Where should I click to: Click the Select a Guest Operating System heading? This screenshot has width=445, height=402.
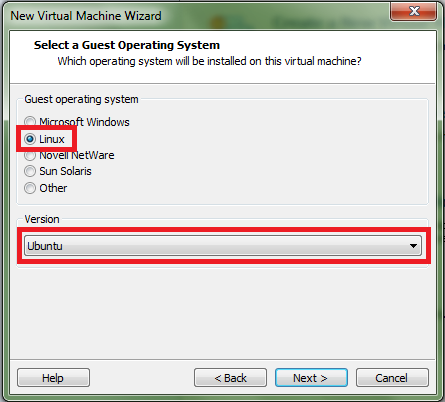(127, 45)
